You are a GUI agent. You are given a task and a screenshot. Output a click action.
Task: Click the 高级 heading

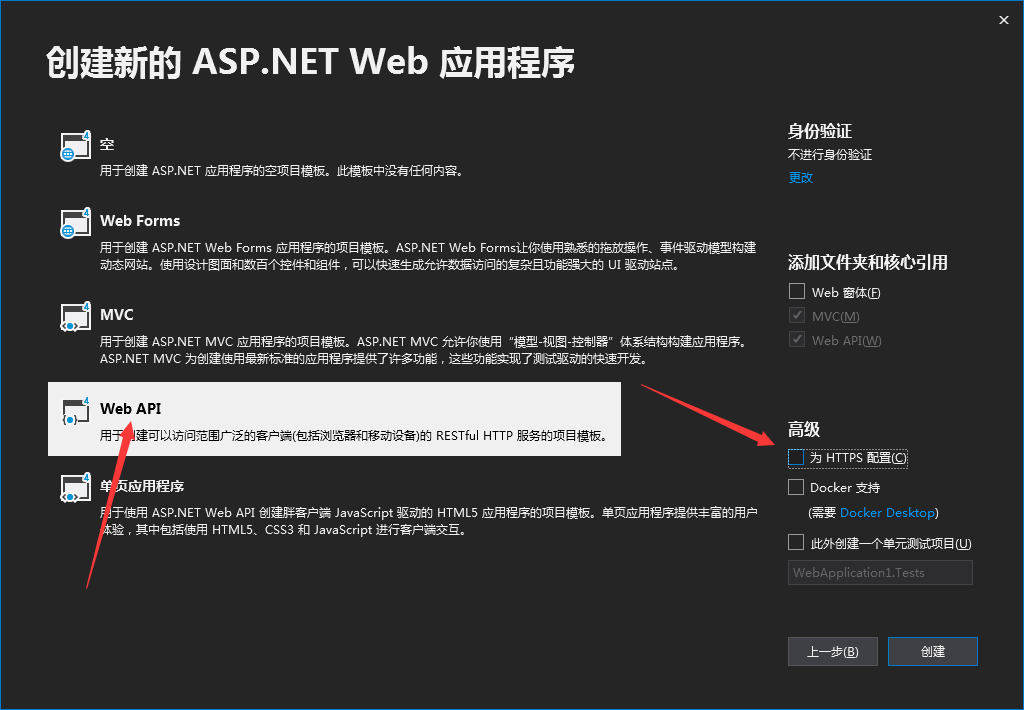[803, 430]
